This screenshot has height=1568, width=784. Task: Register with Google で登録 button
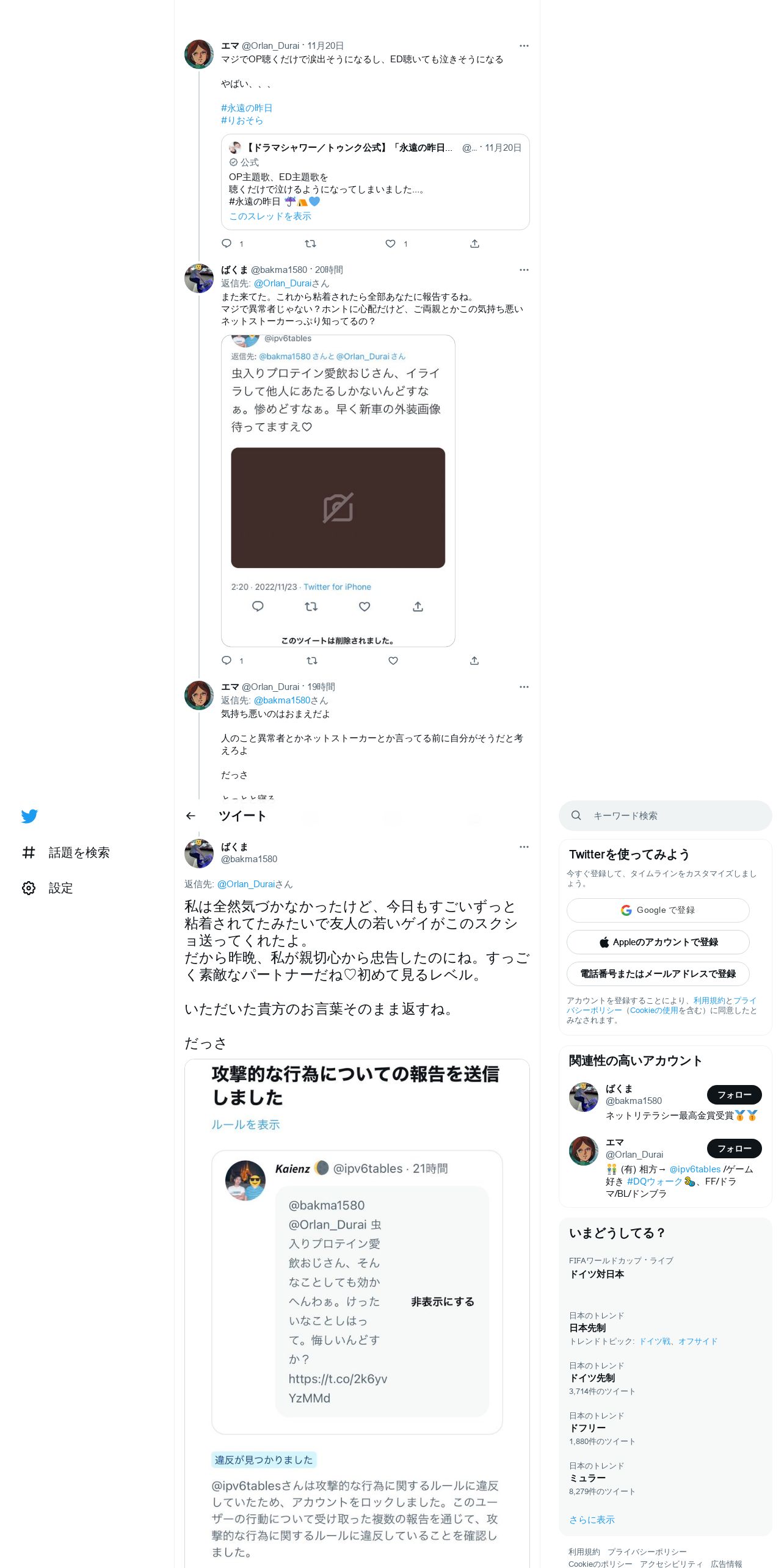click(658, 910)
